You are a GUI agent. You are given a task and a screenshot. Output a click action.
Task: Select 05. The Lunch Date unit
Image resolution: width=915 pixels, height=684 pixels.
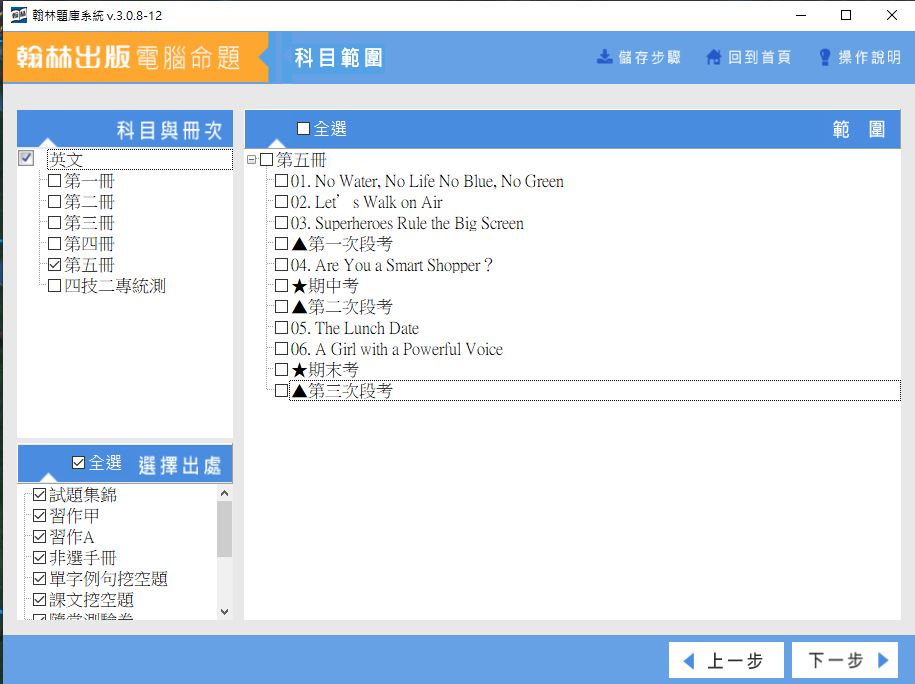pos(355,328)
